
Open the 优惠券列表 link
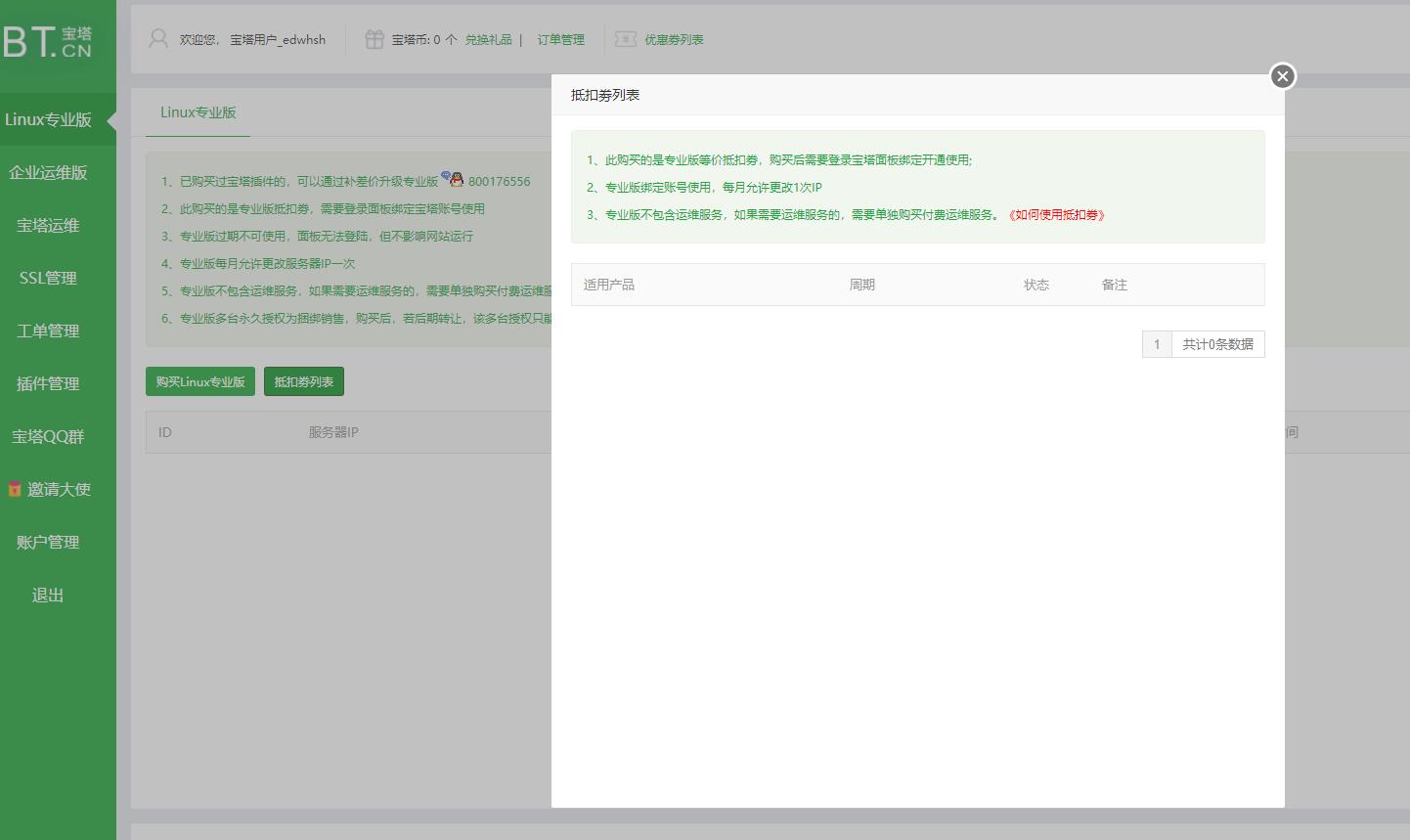click(674, 40)
